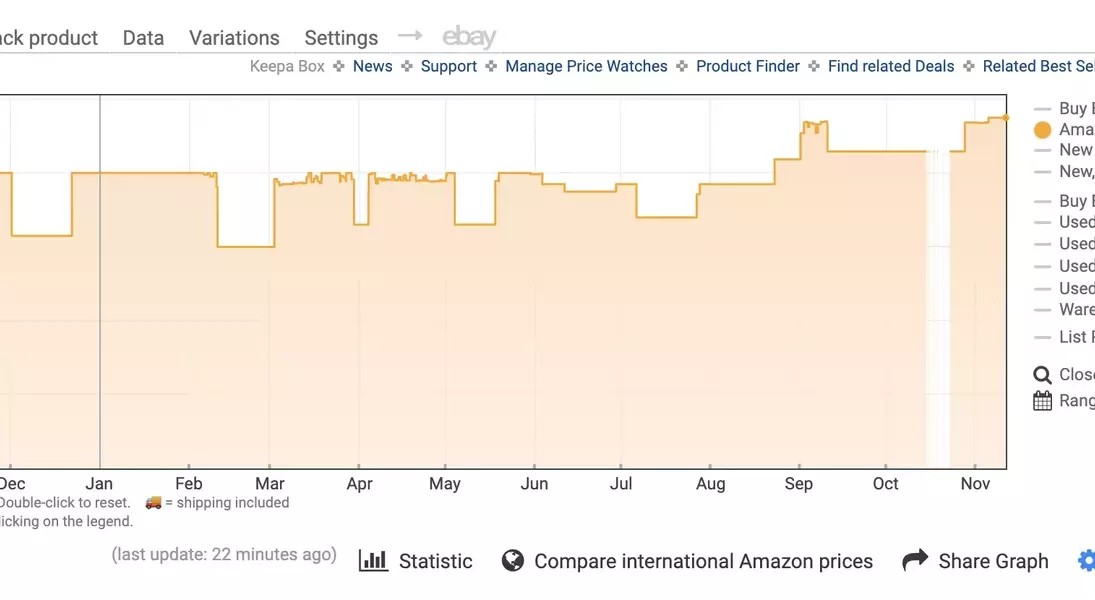
Task: Click the Find related Deals link
Action: [x=891, y=66]
